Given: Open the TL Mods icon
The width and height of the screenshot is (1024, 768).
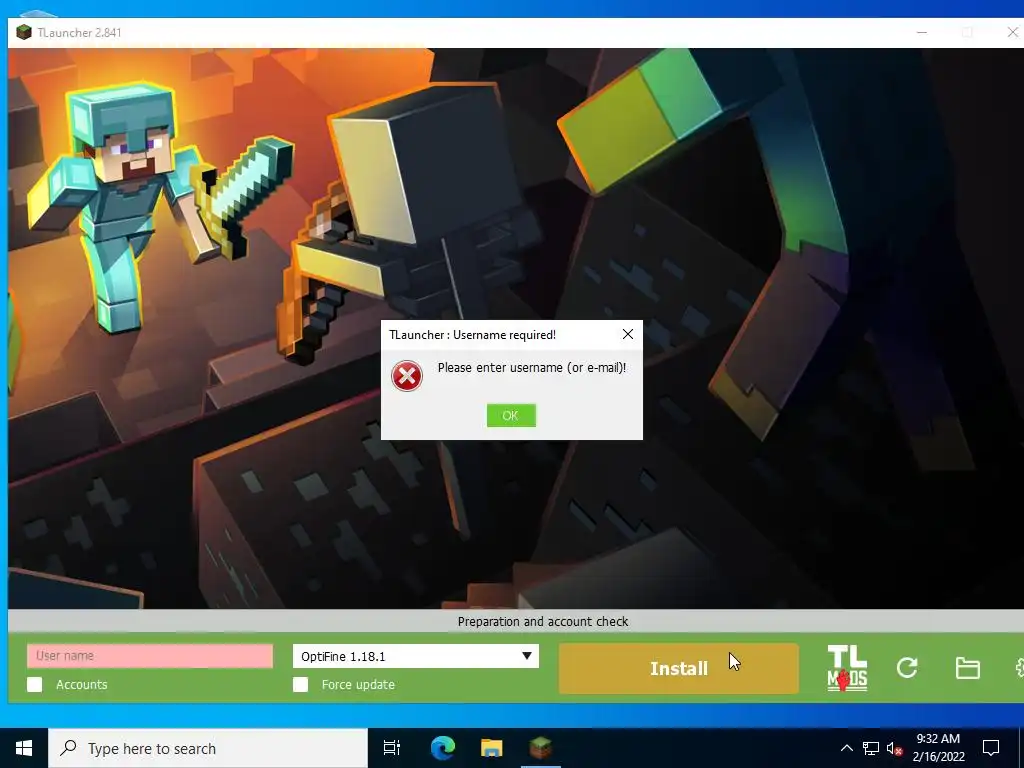Looking at the screenshot, I should click(x=847, y=668).
